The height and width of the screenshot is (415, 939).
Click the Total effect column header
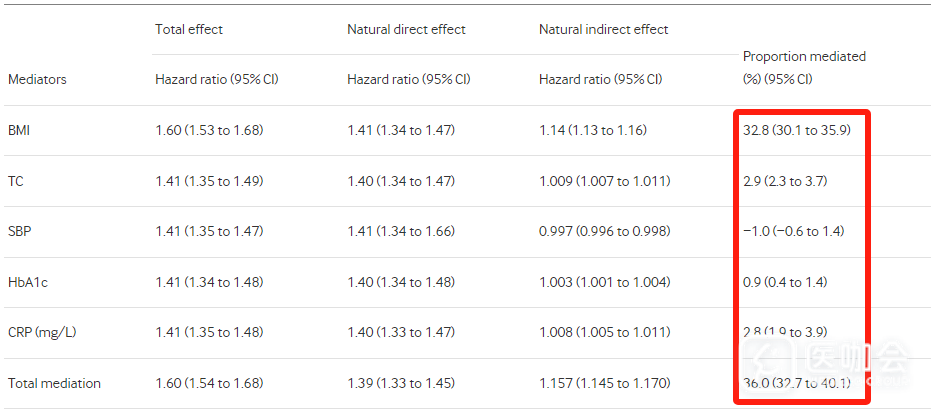(x=189, y=29)
